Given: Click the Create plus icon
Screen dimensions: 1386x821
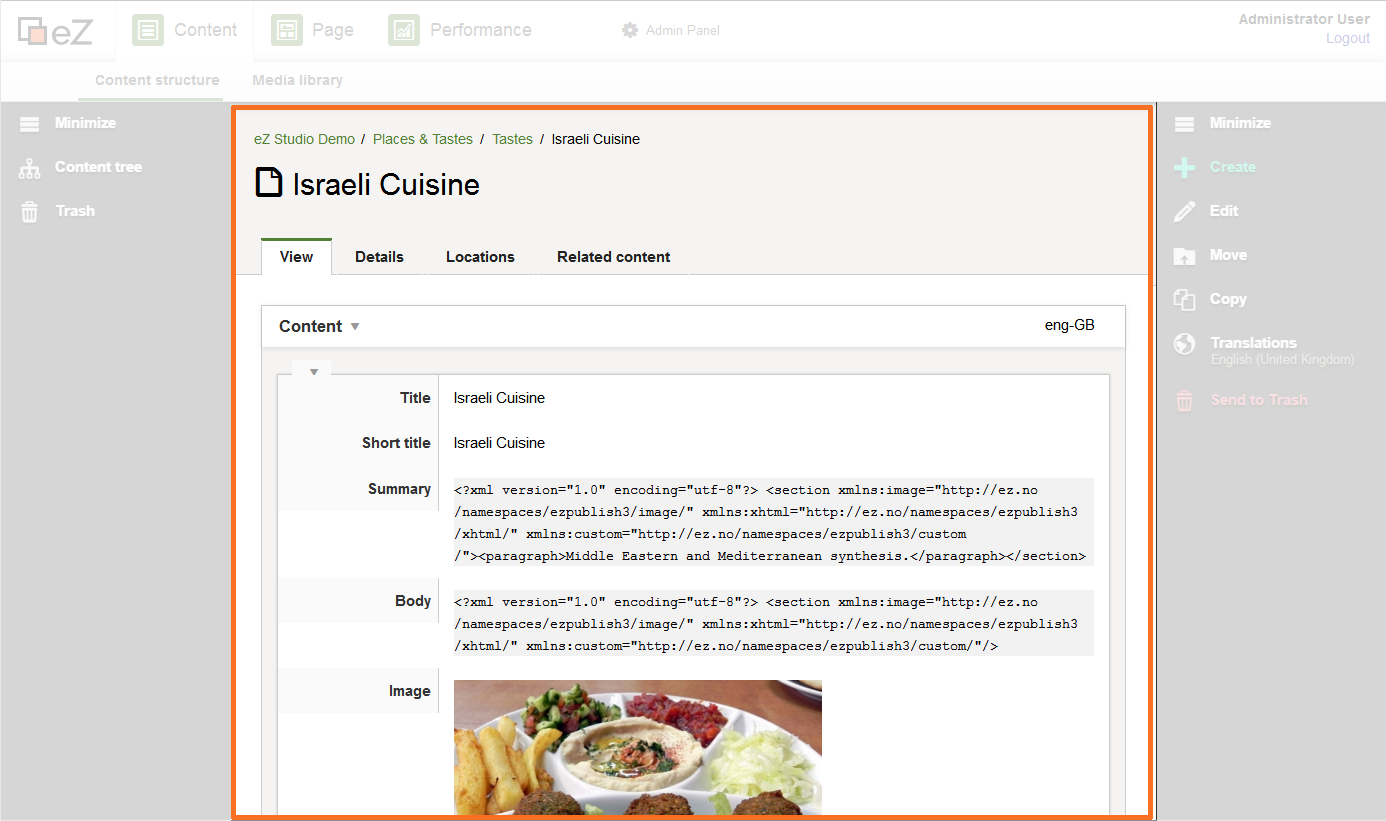Looking at the screenshot, I should click(1184, 167).
